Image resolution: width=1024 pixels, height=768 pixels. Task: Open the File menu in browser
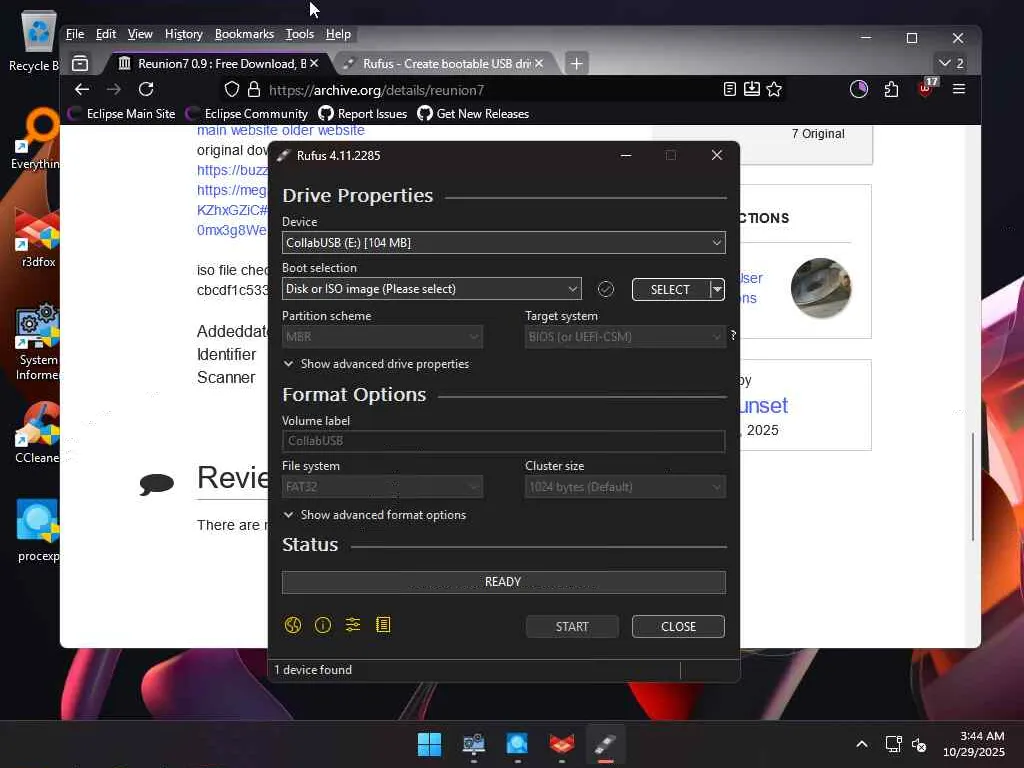(x=75, y=34)
